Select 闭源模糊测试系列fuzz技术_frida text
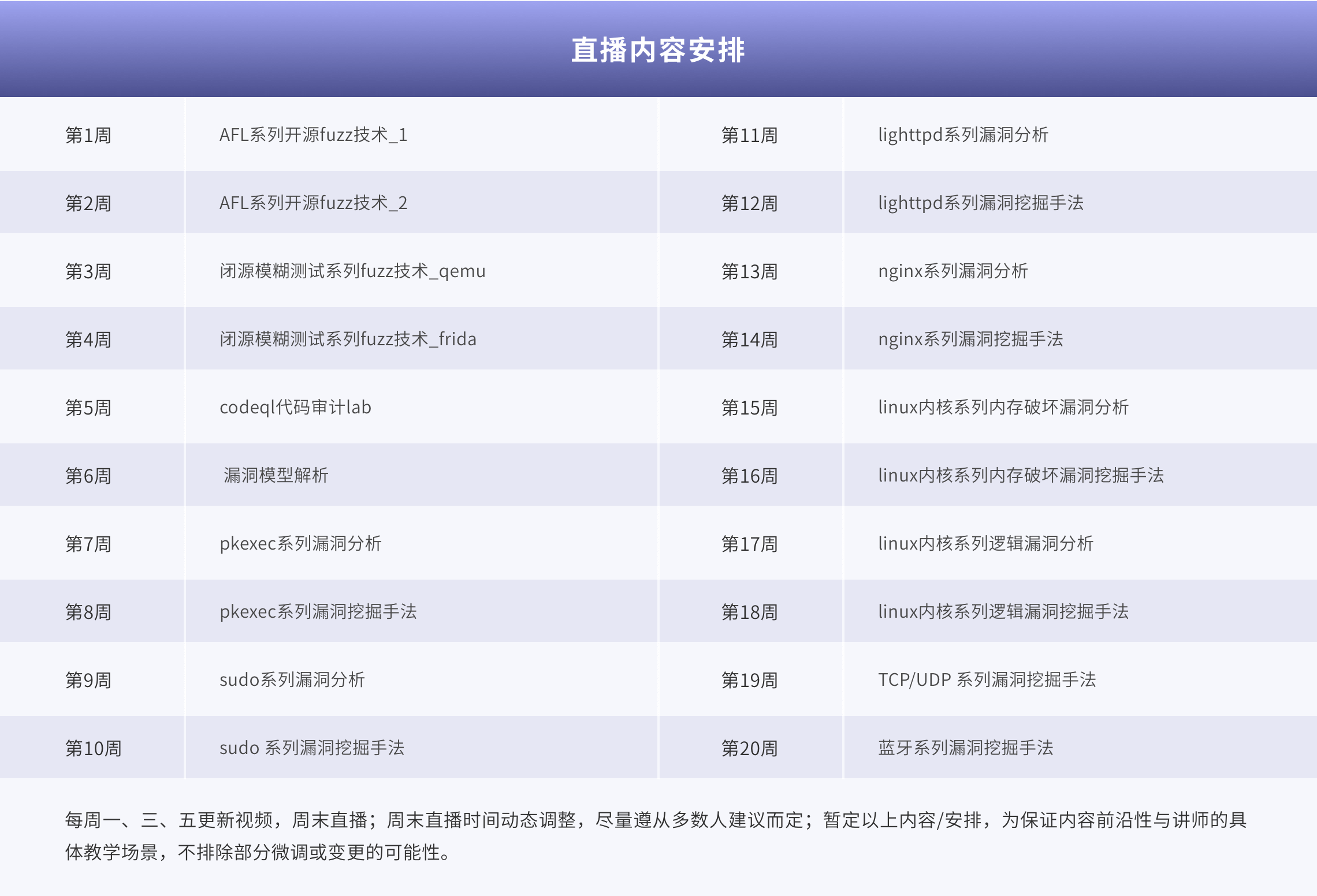1317x896 pixels. (348, 339)
